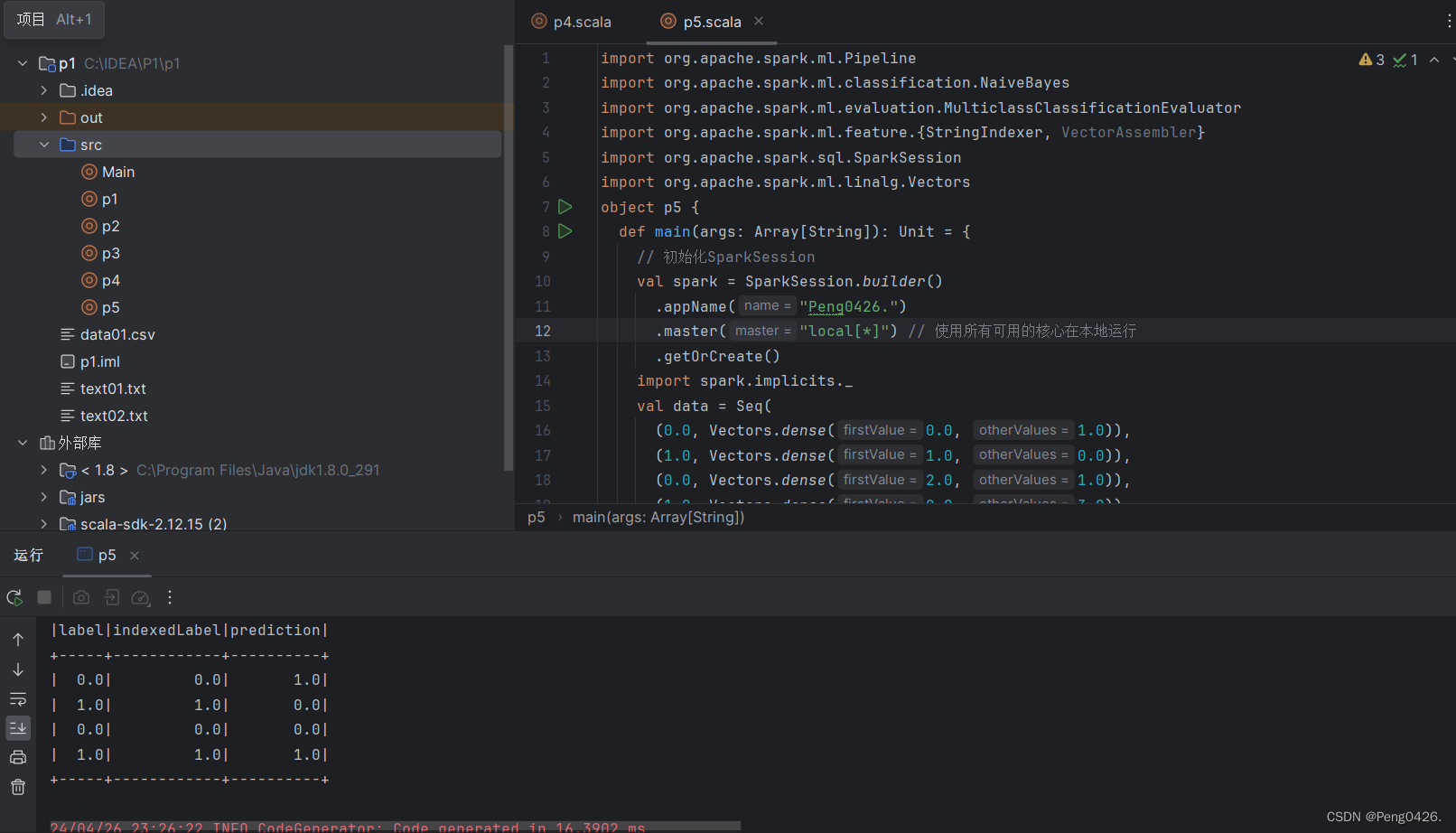Collapse the src folder
Viewport: 1456px width, 833px height.
point(44,145)
